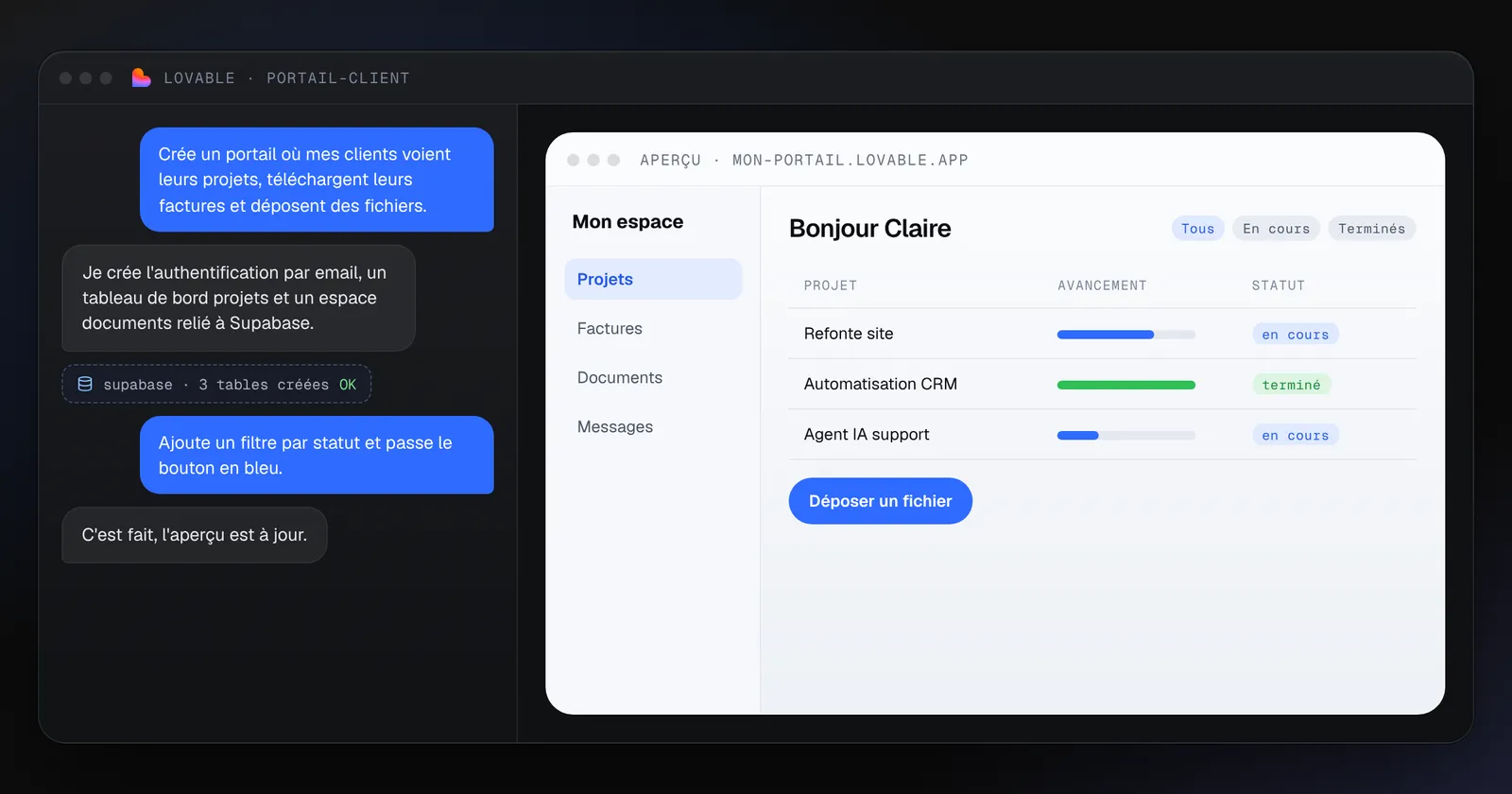Image resolution: width=1512 pixels, height=794 pixels.
Task: Click the Agent IA support progress bar
Action: coord(1125,435)
